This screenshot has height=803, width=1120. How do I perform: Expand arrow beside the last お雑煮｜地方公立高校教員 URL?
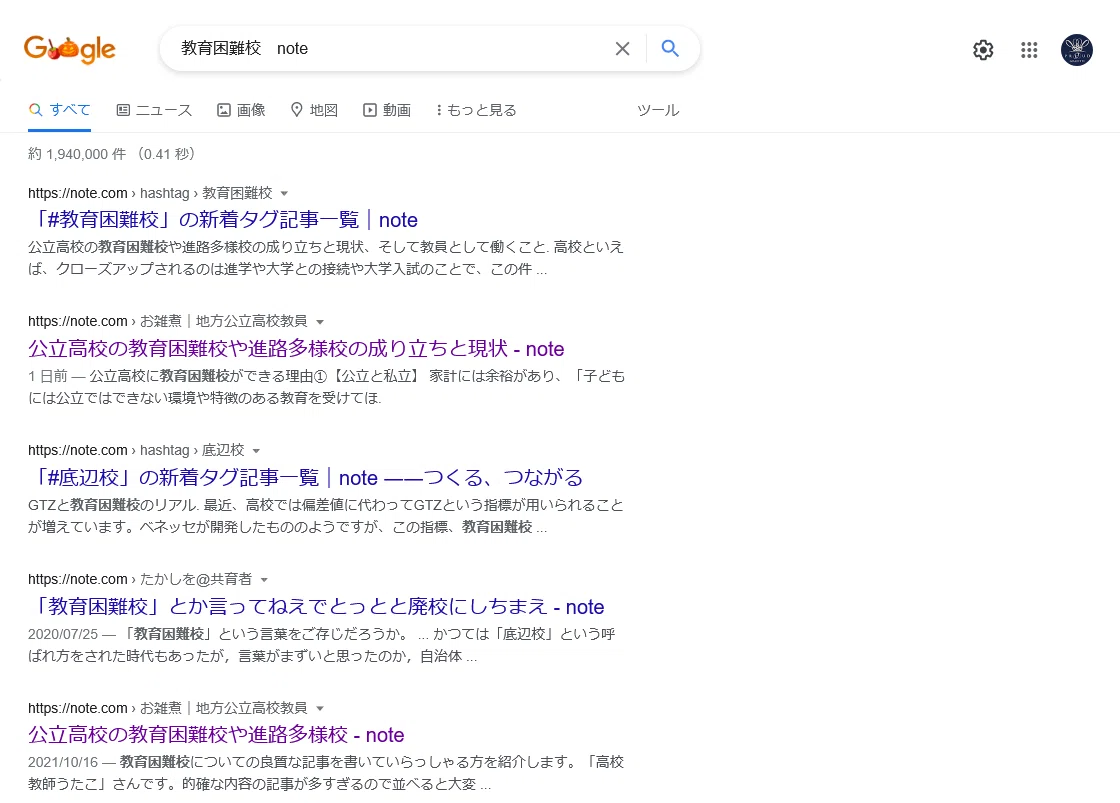[320, 709]
